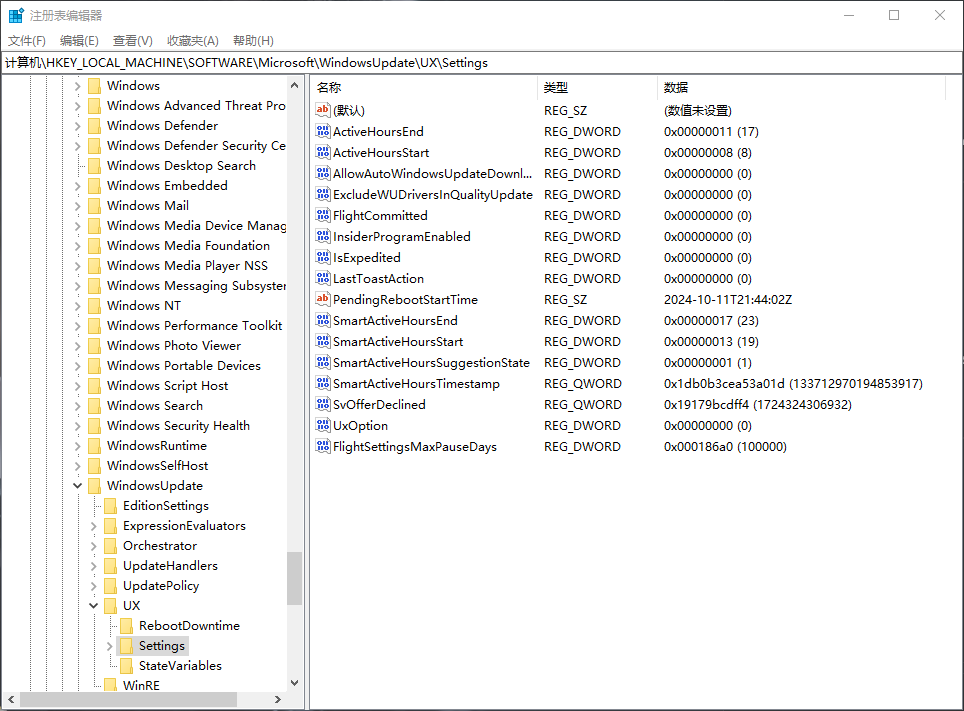The height and width of the screenshot is (711, 964).
Task: Click the registry path address bar
Action: 482,63
